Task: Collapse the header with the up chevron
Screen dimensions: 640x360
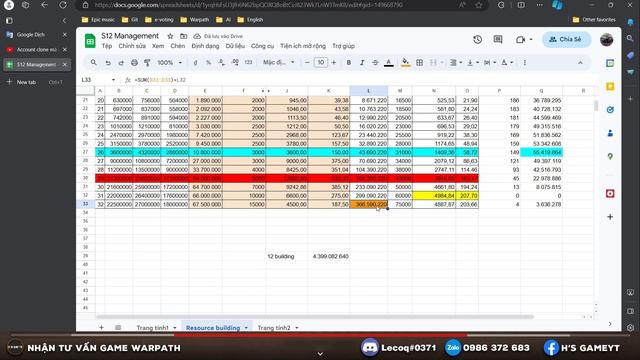Action: click(x=580, y=63)
